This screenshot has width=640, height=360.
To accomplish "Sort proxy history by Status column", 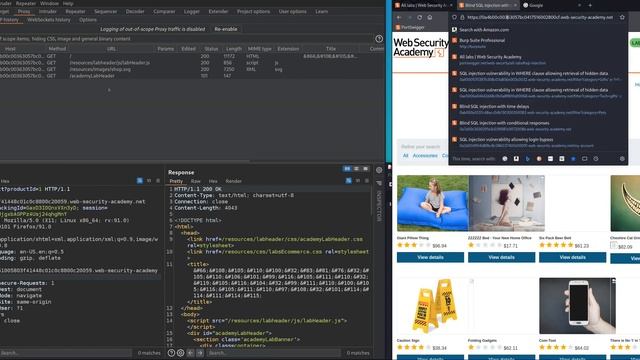I will 211,49.
